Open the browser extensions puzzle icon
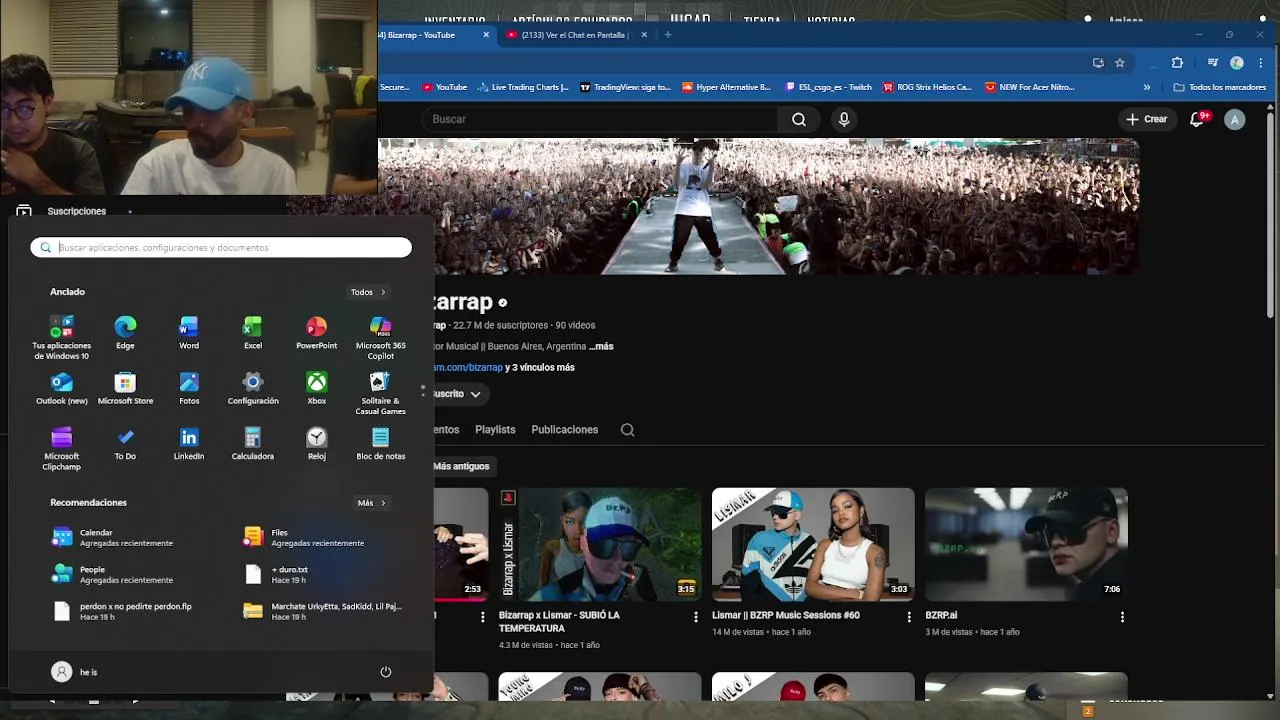This screenshot has width=1280, height=720. coord(1177,63)
